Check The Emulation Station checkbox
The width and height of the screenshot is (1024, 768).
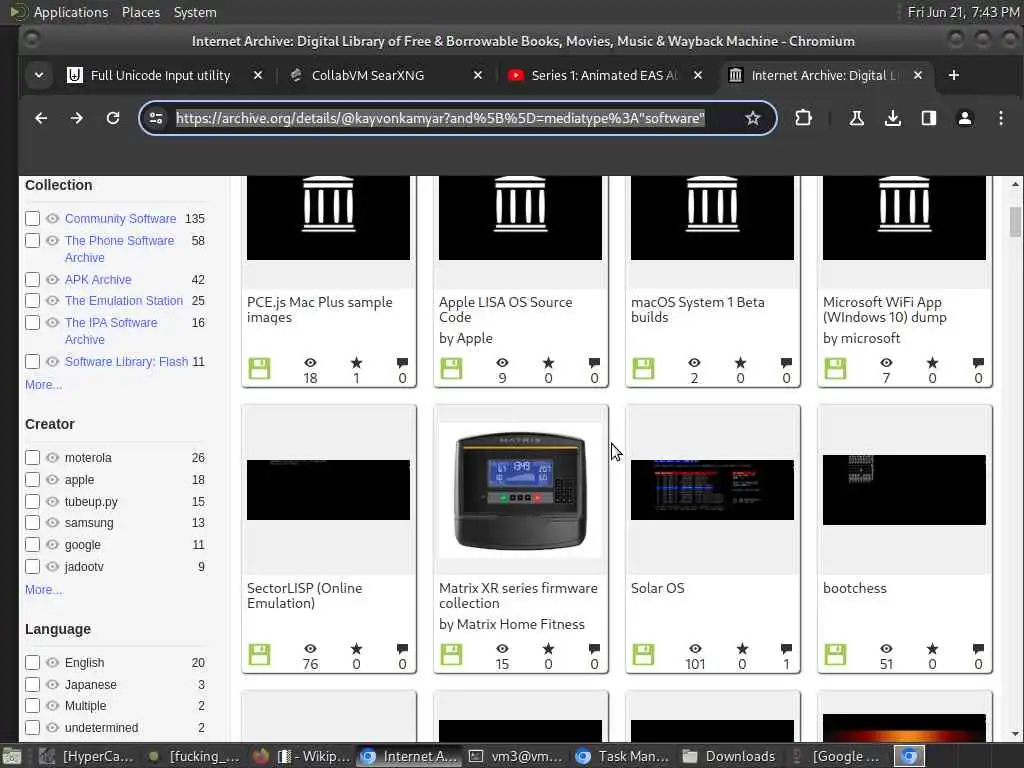[x=32, y=301]
